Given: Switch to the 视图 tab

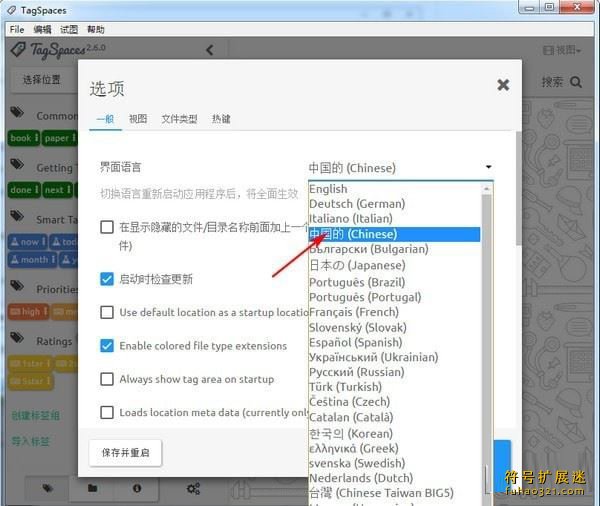Looking at the screenshot, I should coord(138,119).
